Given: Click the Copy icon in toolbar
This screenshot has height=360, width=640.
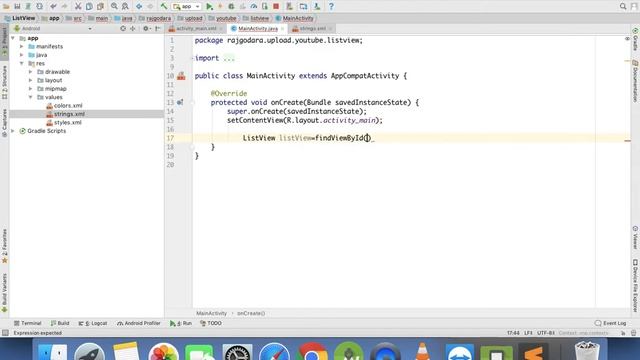Looking at the screenshot, I should 89,7.
